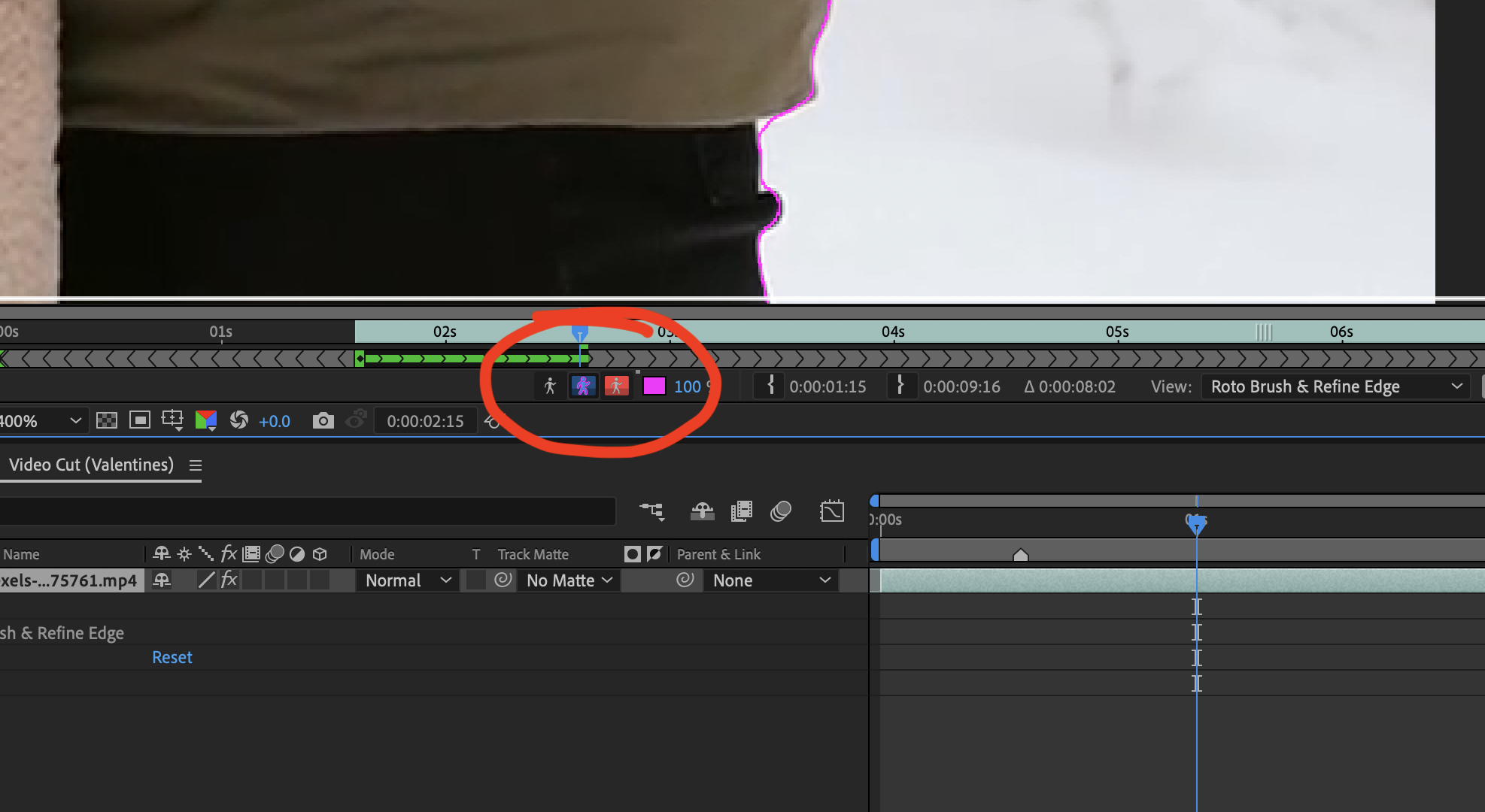Click the Show Channel RGB icon
Image resolution: width=1485 pixels, height=812 pixels.
pos(207,420)
